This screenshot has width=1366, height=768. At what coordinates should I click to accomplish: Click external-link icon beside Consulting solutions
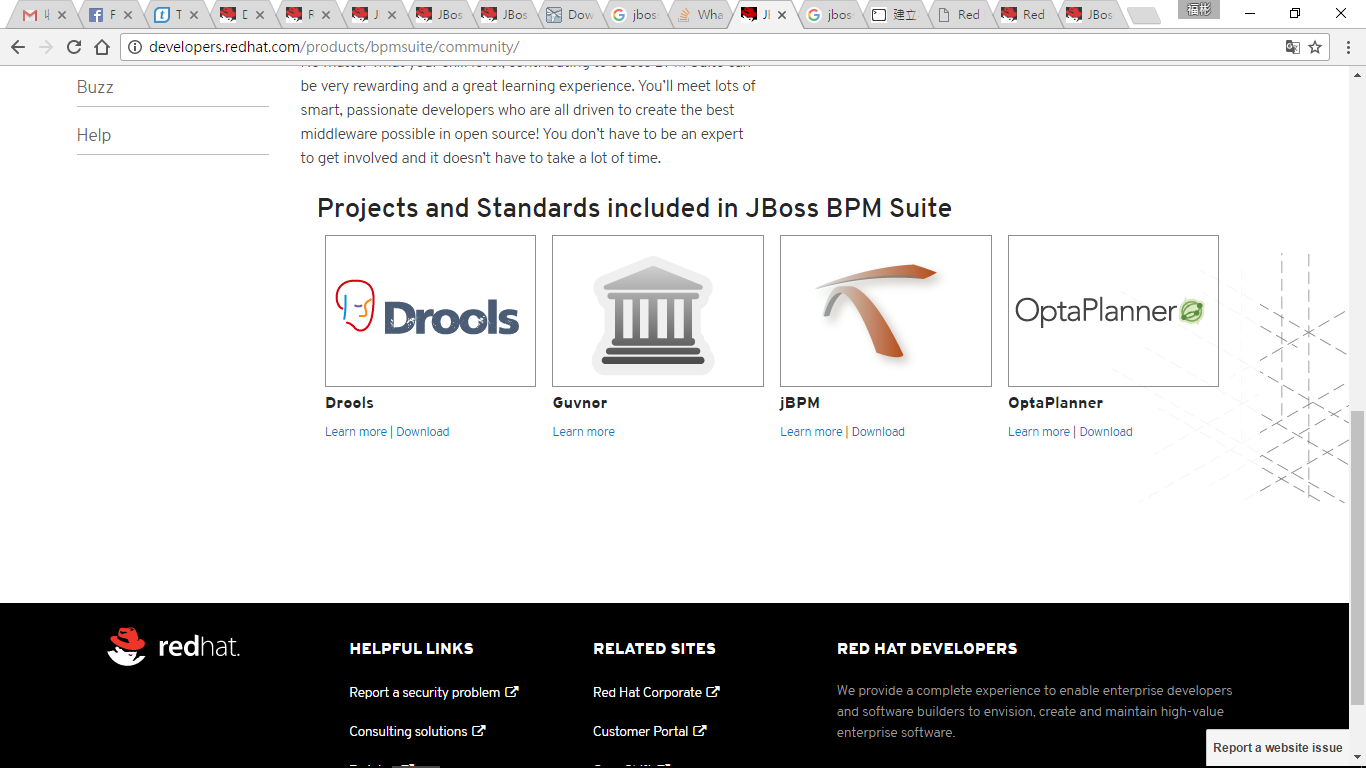[x=479, y=730]
